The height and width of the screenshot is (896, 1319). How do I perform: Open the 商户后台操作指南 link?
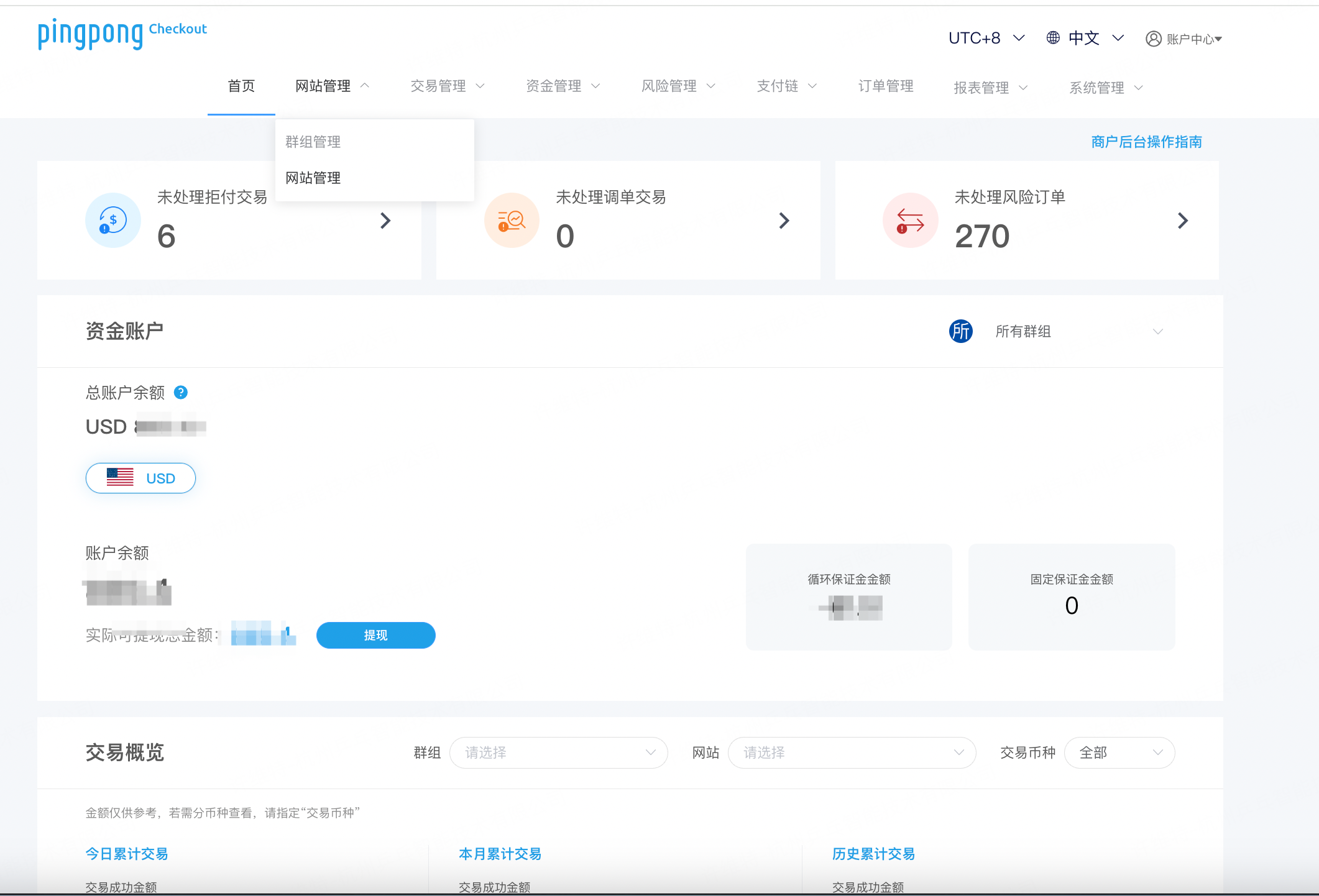(x=1146, y=142)
